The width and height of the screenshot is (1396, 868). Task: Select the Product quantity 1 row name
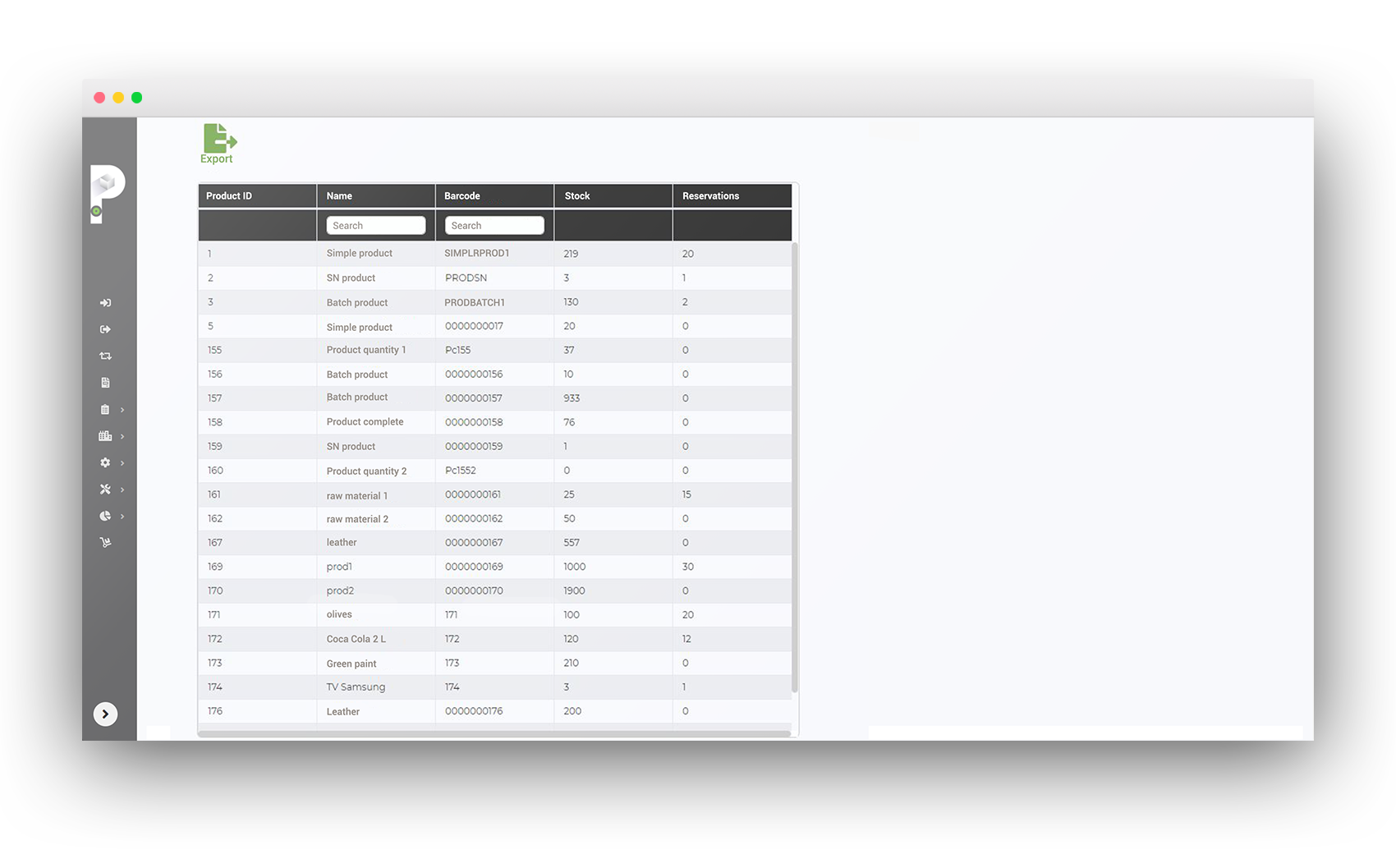pyautogui.click(x=366, y=350)
